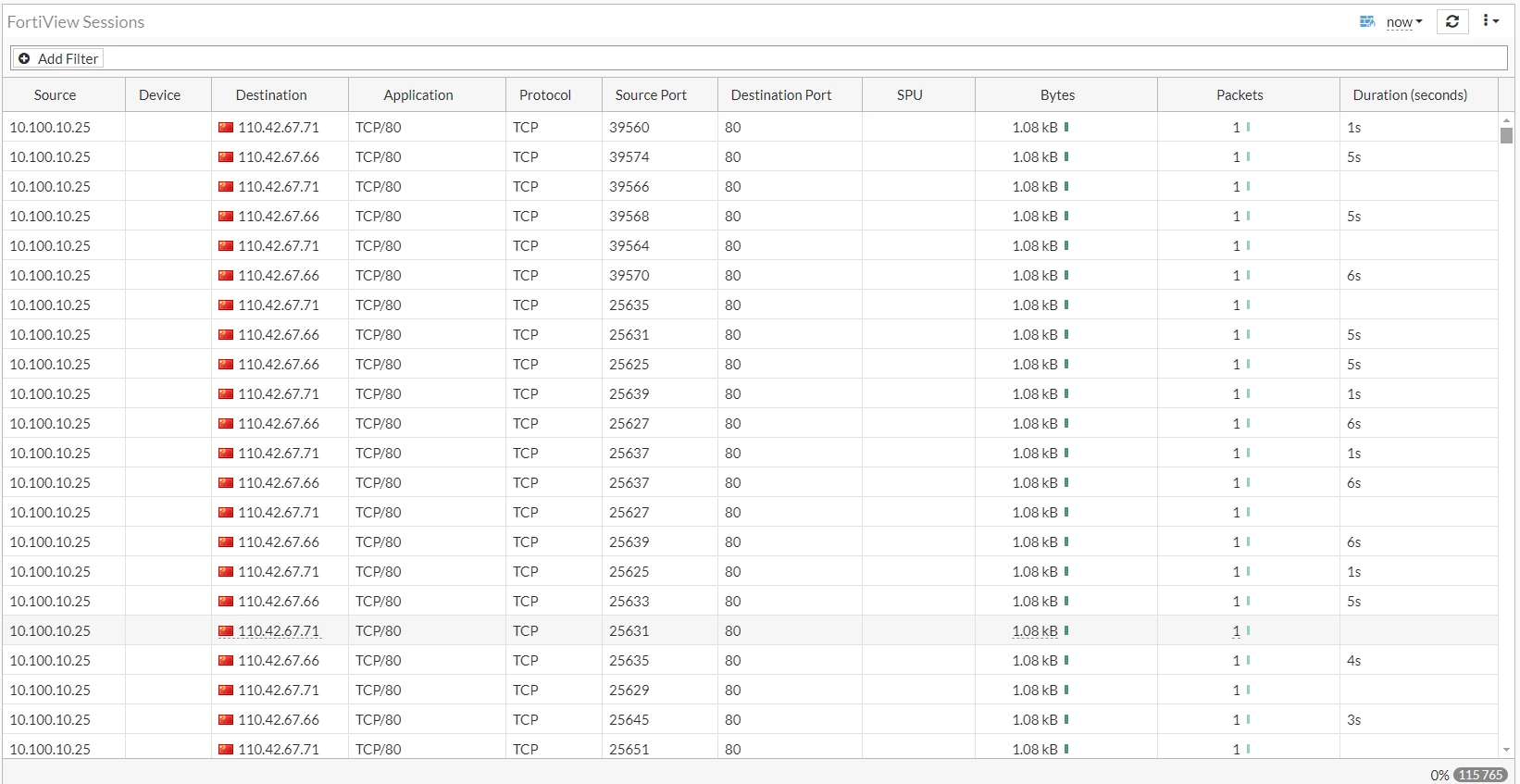Screen dimensions: 1520x784
Task: Click the China flag in the source port 39574 row
Action: click(226, 157)
